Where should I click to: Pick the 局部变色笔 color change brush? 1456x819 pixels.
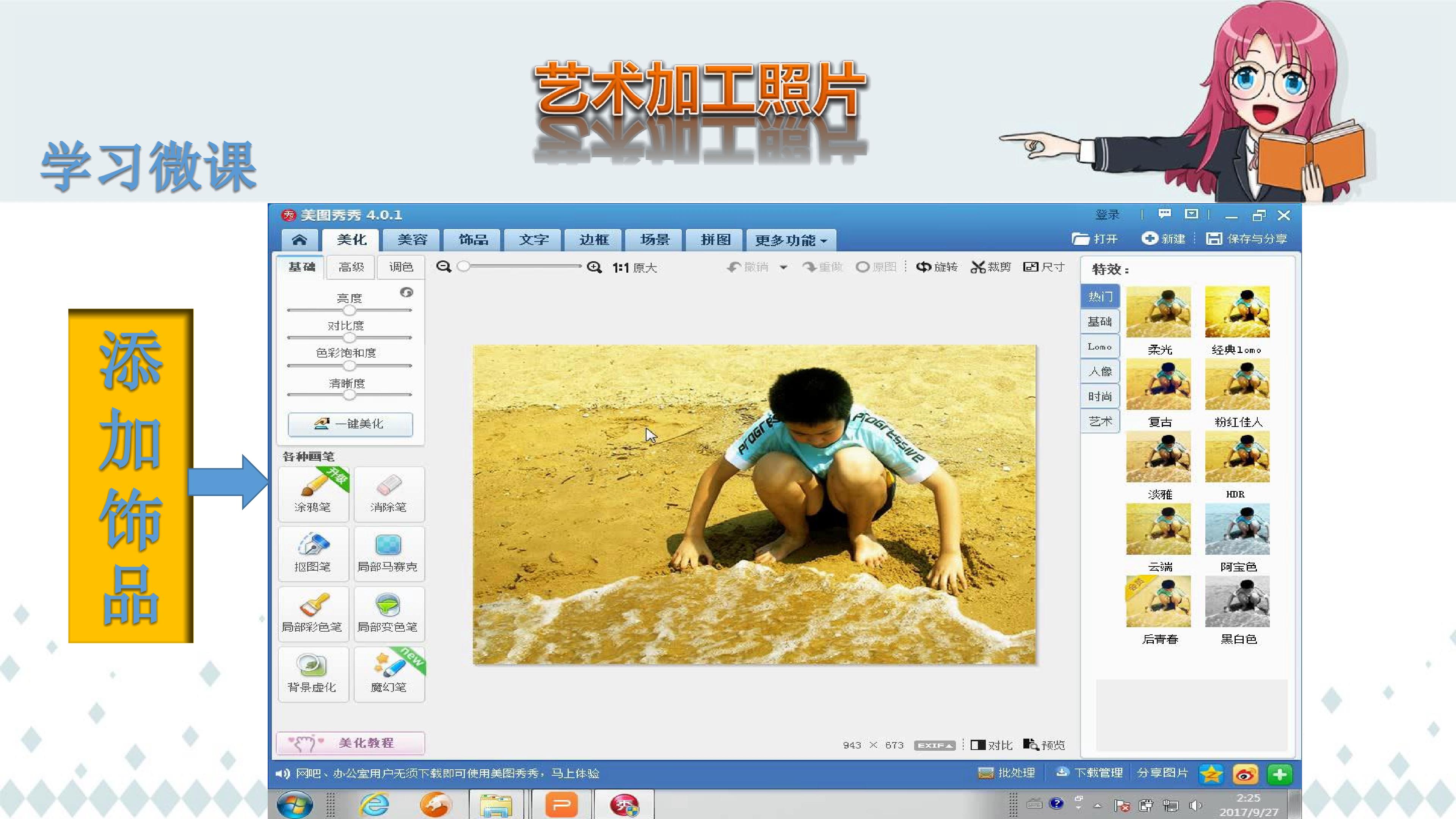[x=388, y=613]
